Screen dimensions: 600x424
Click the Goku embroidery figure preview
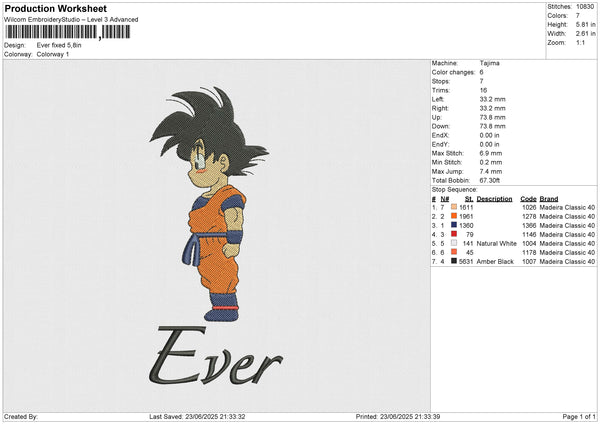coord(209,203)
